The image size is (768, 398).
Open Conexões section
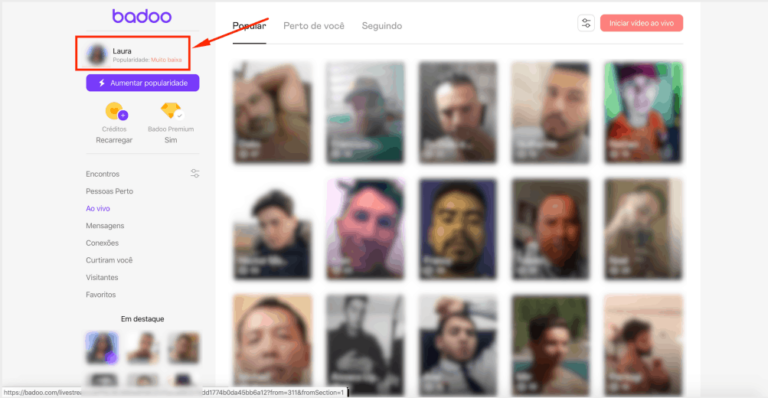102,243
